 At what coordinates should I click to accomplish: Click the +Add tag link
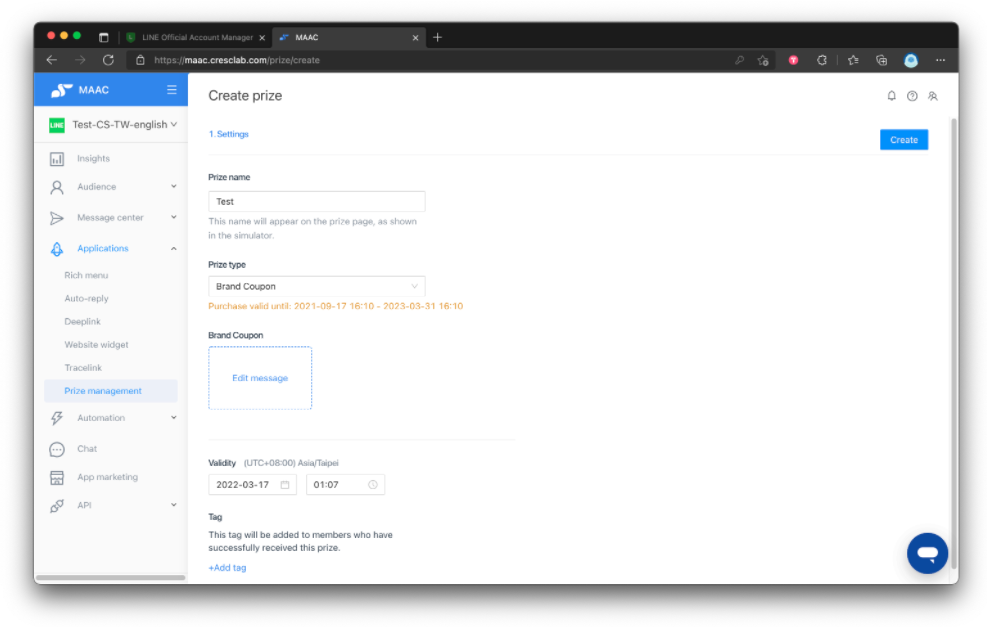(227, 568)
